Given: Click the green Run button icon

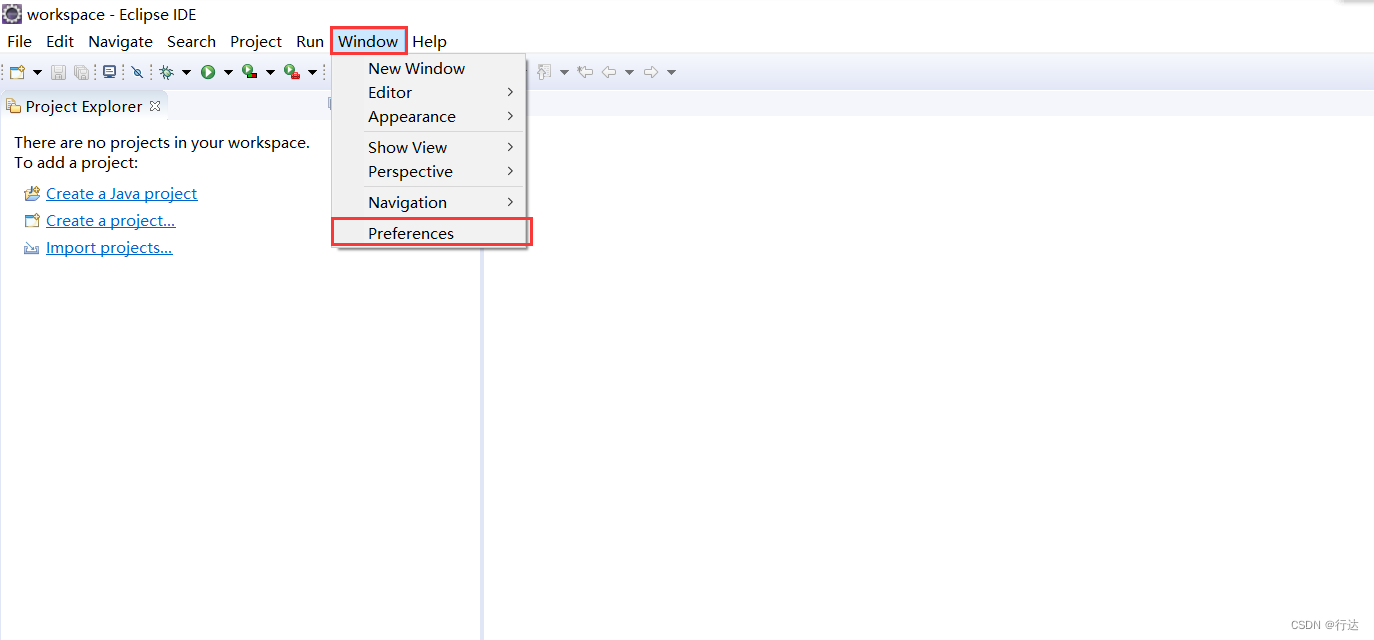Looking at the screenshot, I should [x=208, y=72].
